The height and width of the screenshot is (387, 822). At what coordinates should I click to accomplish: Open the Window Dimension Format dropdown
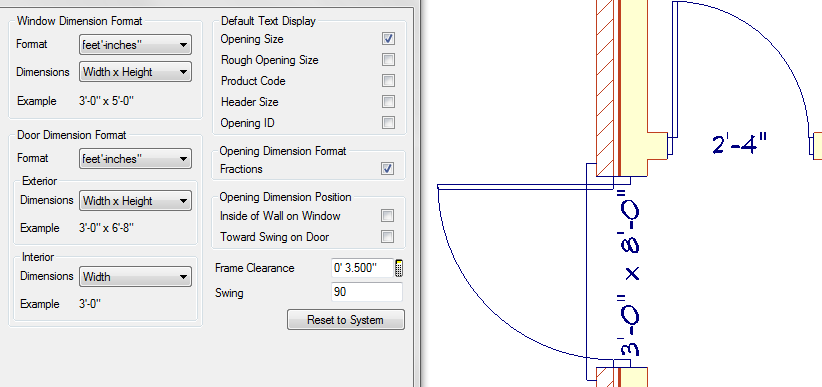[135, 45]
